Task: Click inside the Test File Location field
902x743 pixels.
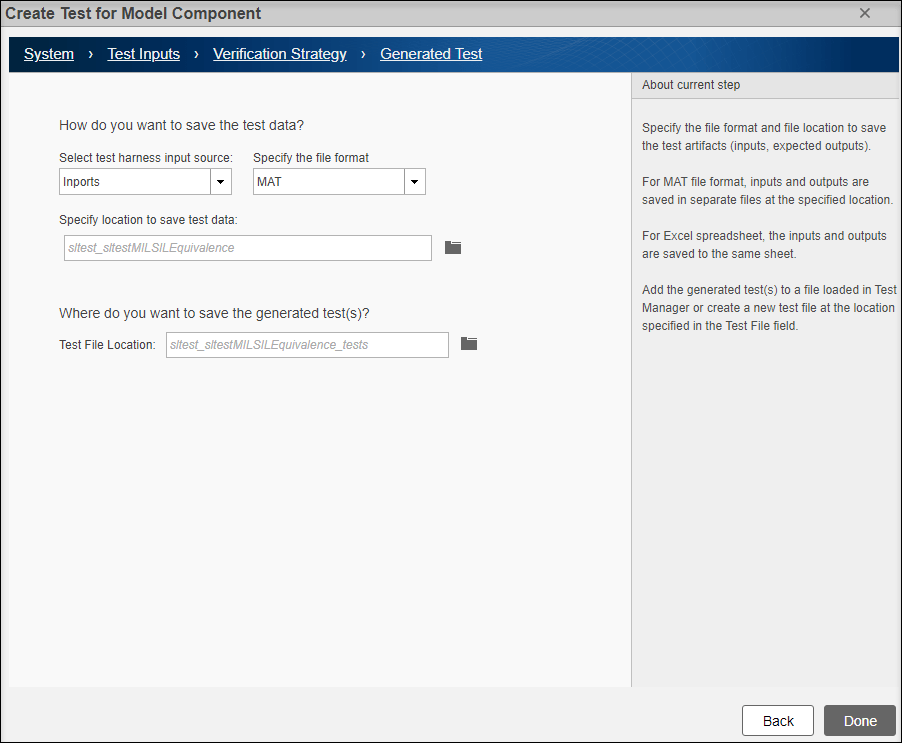Action: click(306, 344)
